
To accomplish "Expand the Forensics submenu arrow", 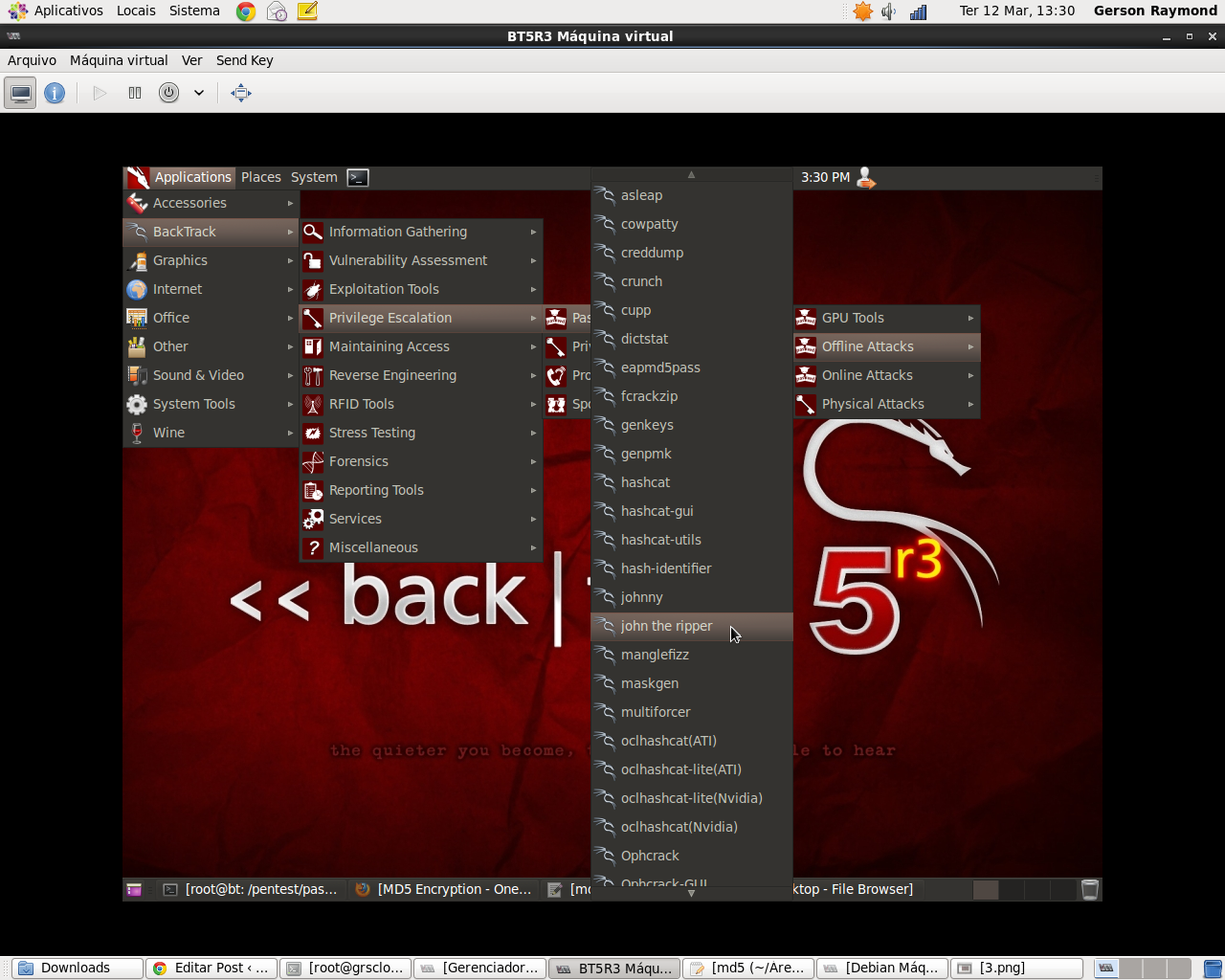I will coord(533,461).
